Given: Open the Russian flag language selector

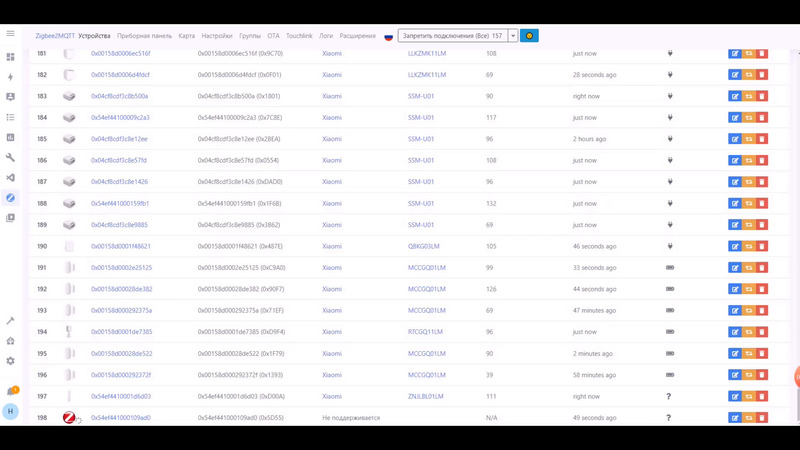Looking at the screenshot, I should point(388,36).
